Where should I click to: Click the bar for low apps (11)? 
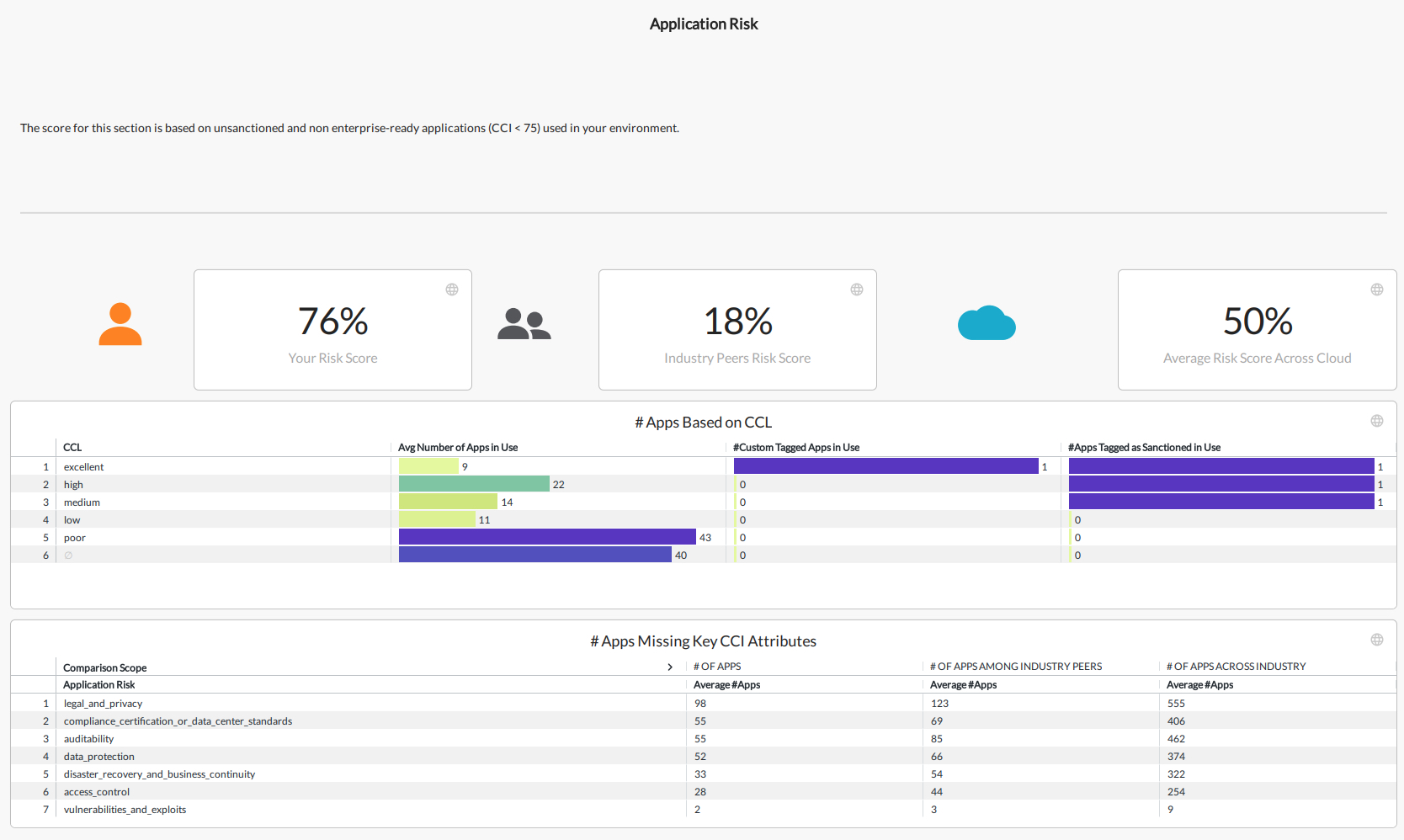(438, 519)
